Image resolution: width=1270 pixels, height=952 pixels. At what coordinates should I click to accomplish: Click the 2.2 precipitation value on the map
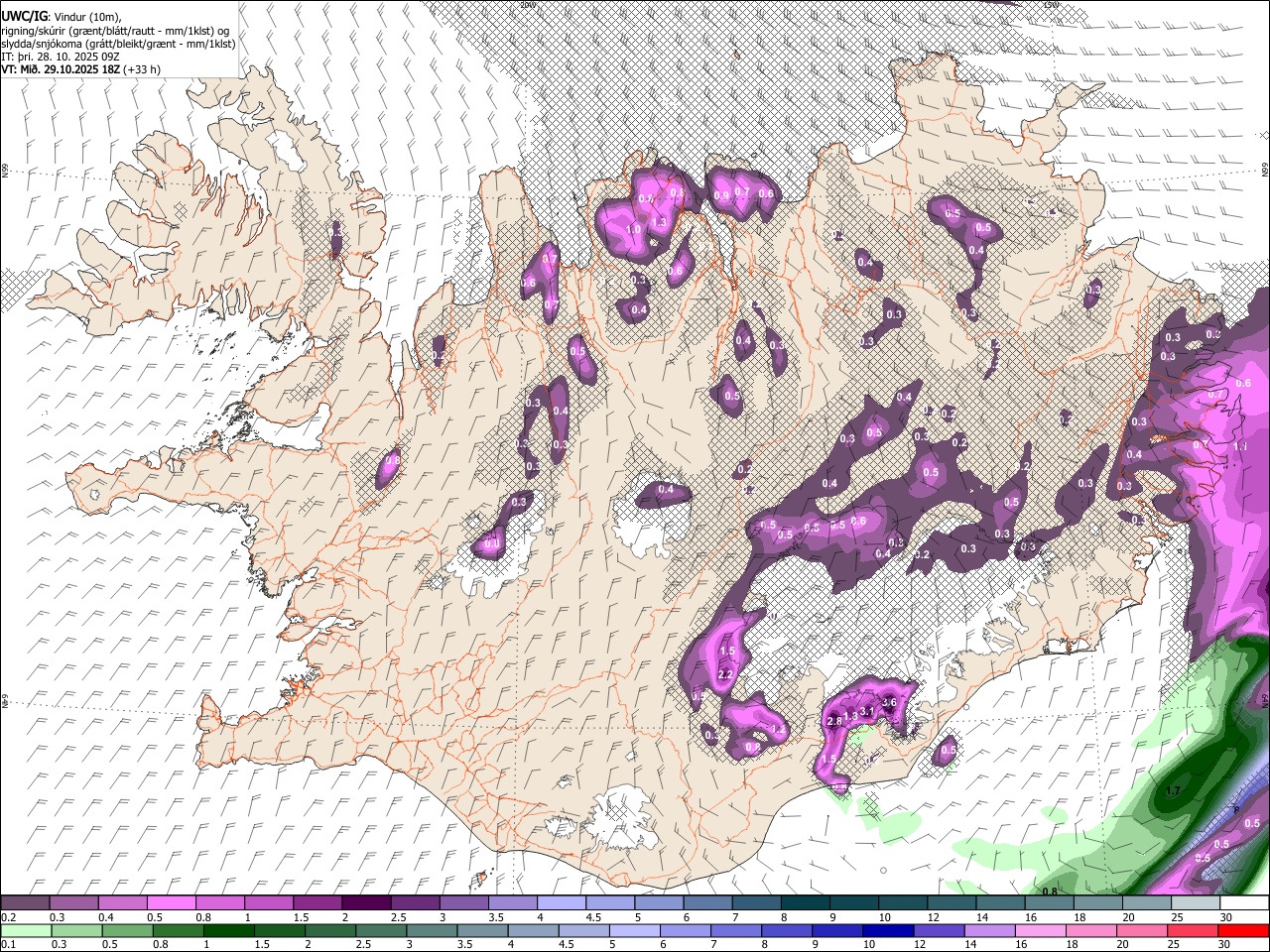click(x=724, y=675)
